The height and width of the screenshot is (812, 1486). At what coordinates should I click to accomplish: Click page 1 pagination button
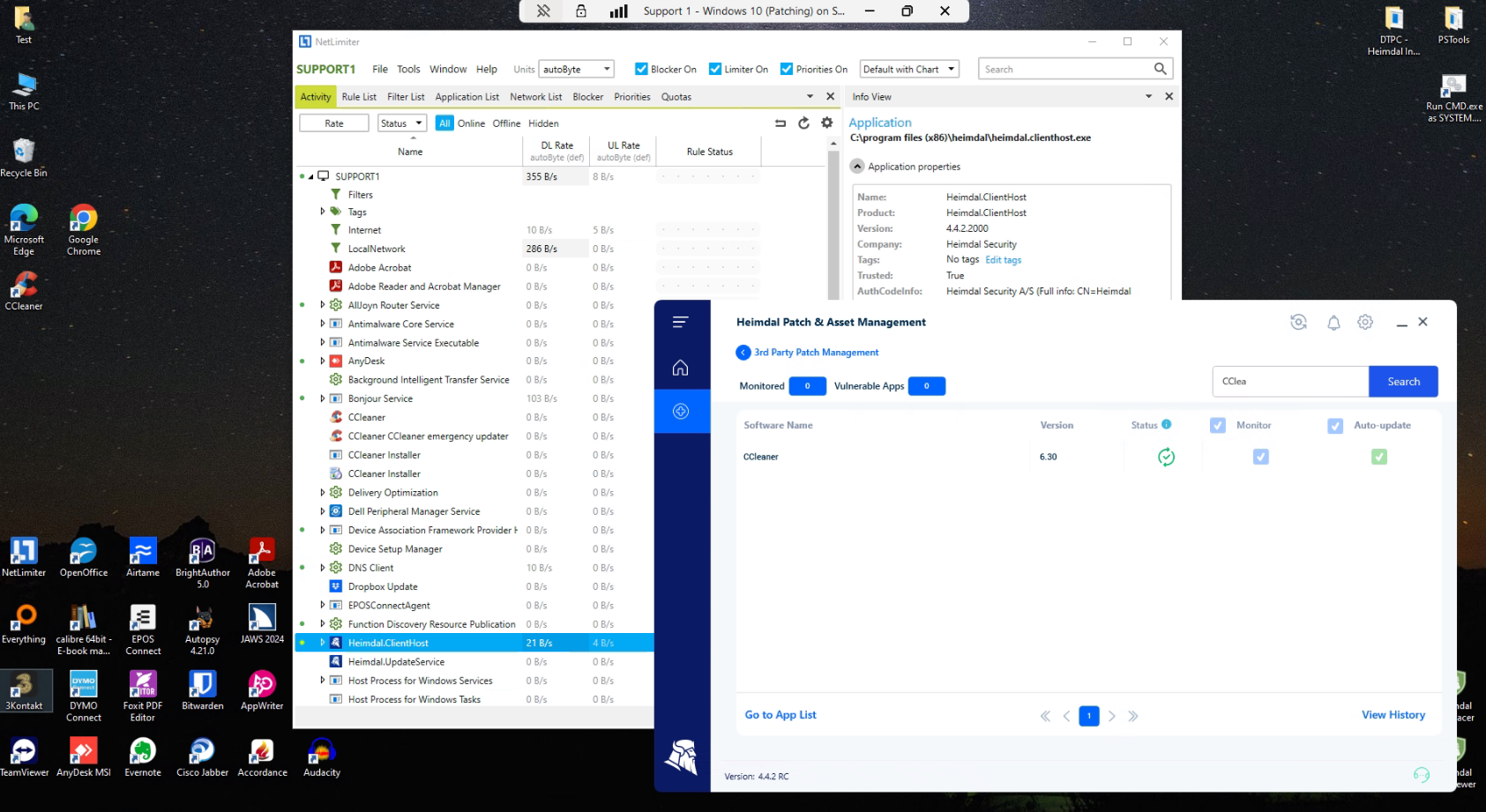pos(1089,716)
